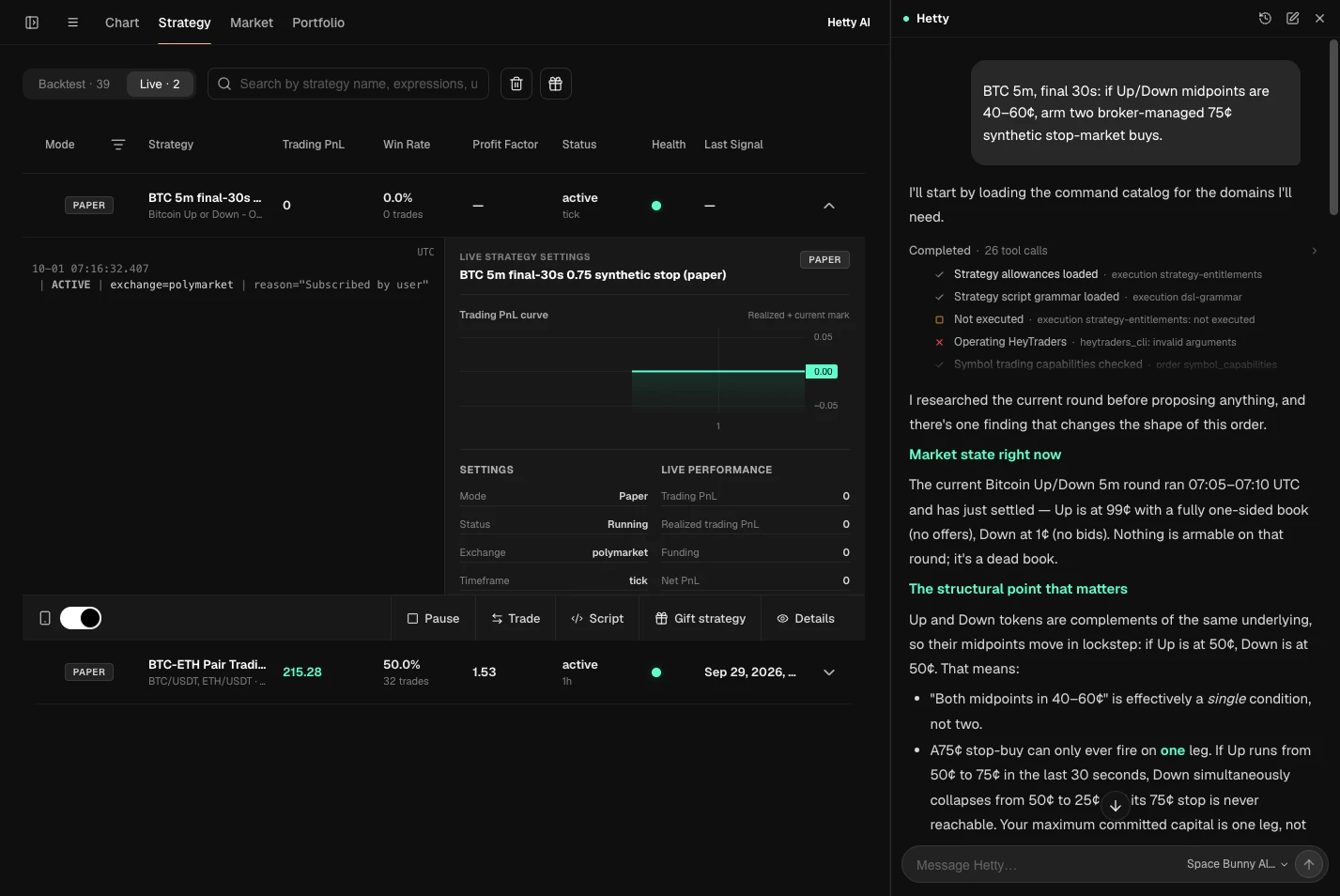Image resolution: width=1340 pixels, height=896 pixels.
Task: Click BTC 5m strategy green health dot
Action: (656, 206)
